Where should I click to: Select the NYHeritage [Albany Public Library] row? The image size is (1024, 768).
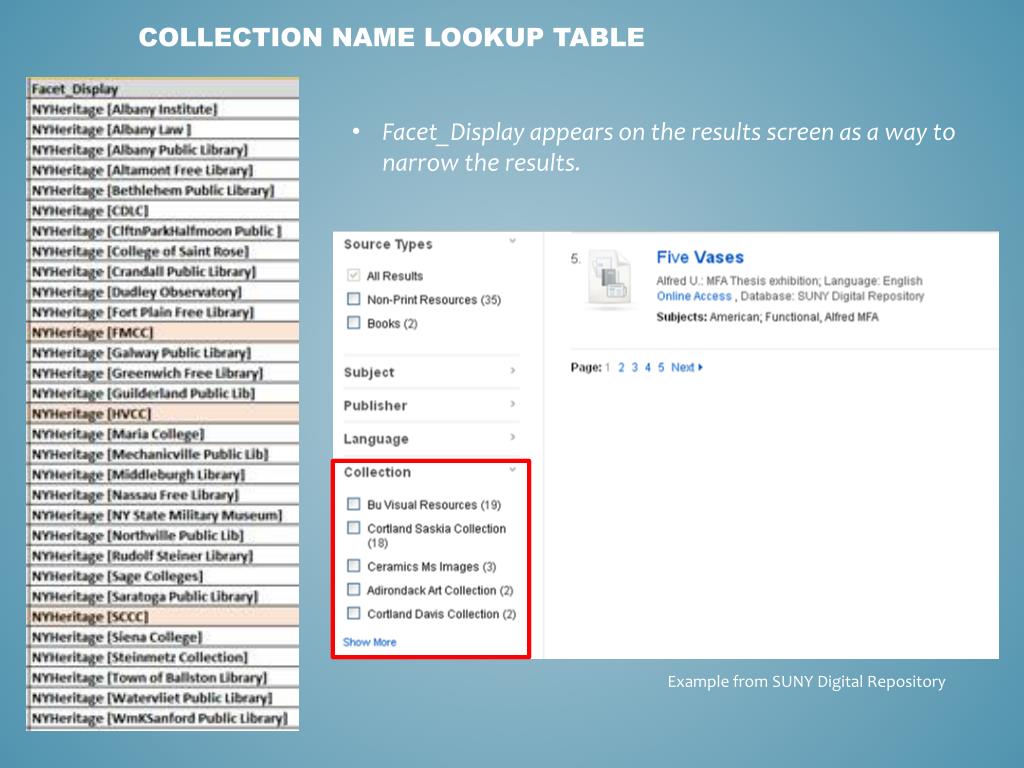[x=163, y=150]
